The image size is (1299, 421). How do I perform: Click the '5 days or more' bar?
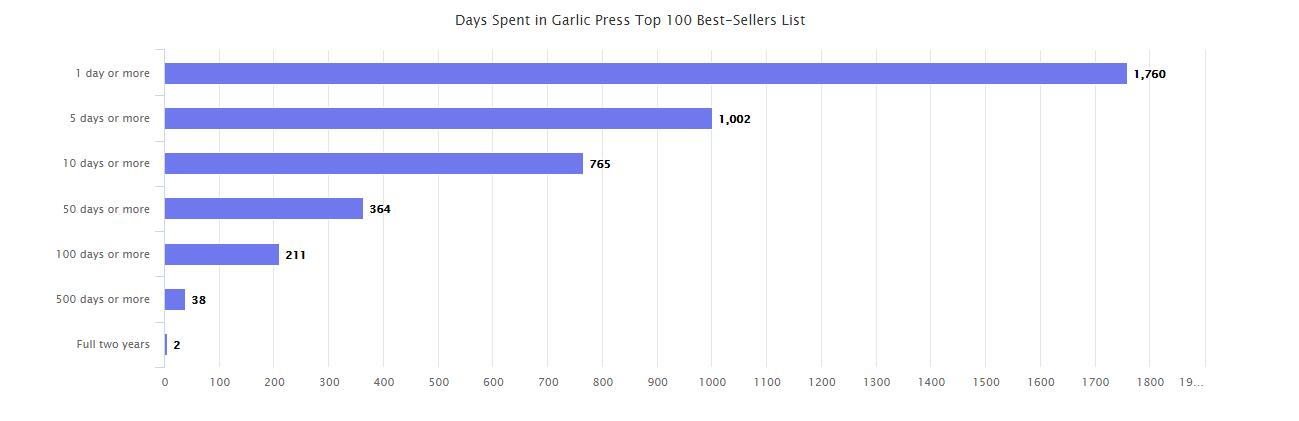click(x=438, y=119)
